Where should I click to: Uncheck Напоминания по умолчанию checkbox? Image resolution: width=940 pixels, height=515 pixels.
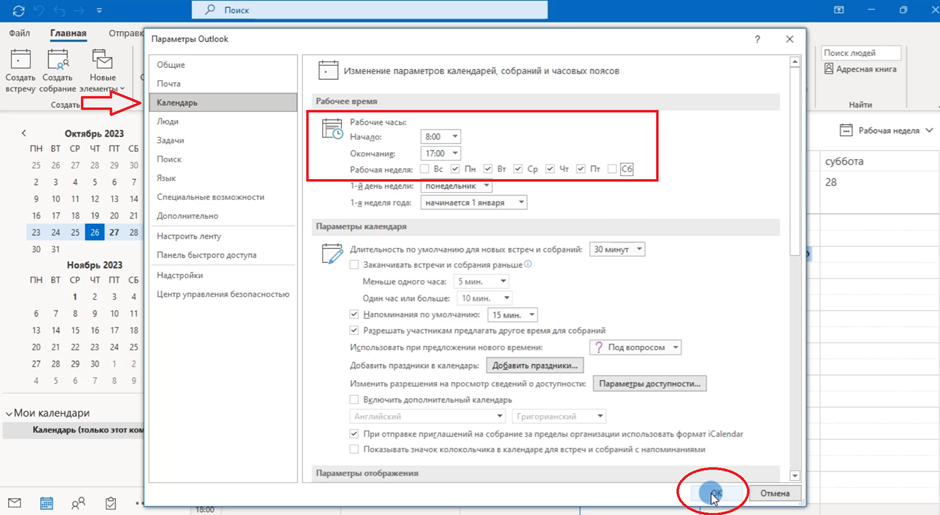[x=354, y=315]
